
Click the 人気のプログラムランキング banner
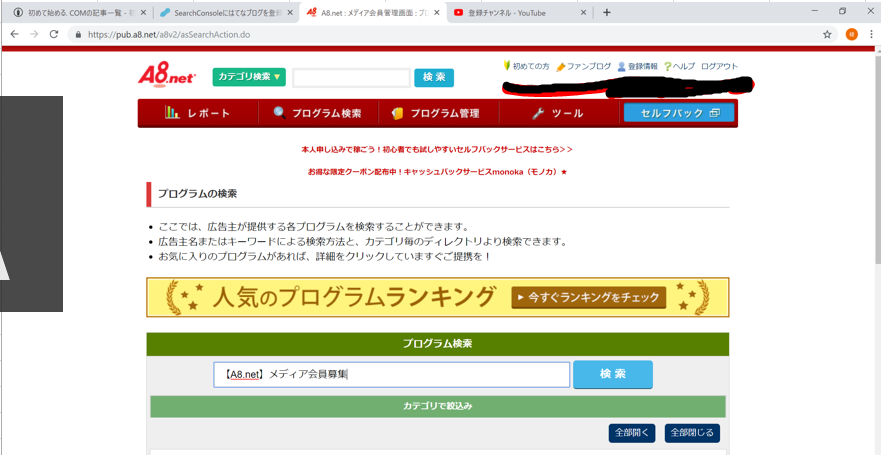438,297
